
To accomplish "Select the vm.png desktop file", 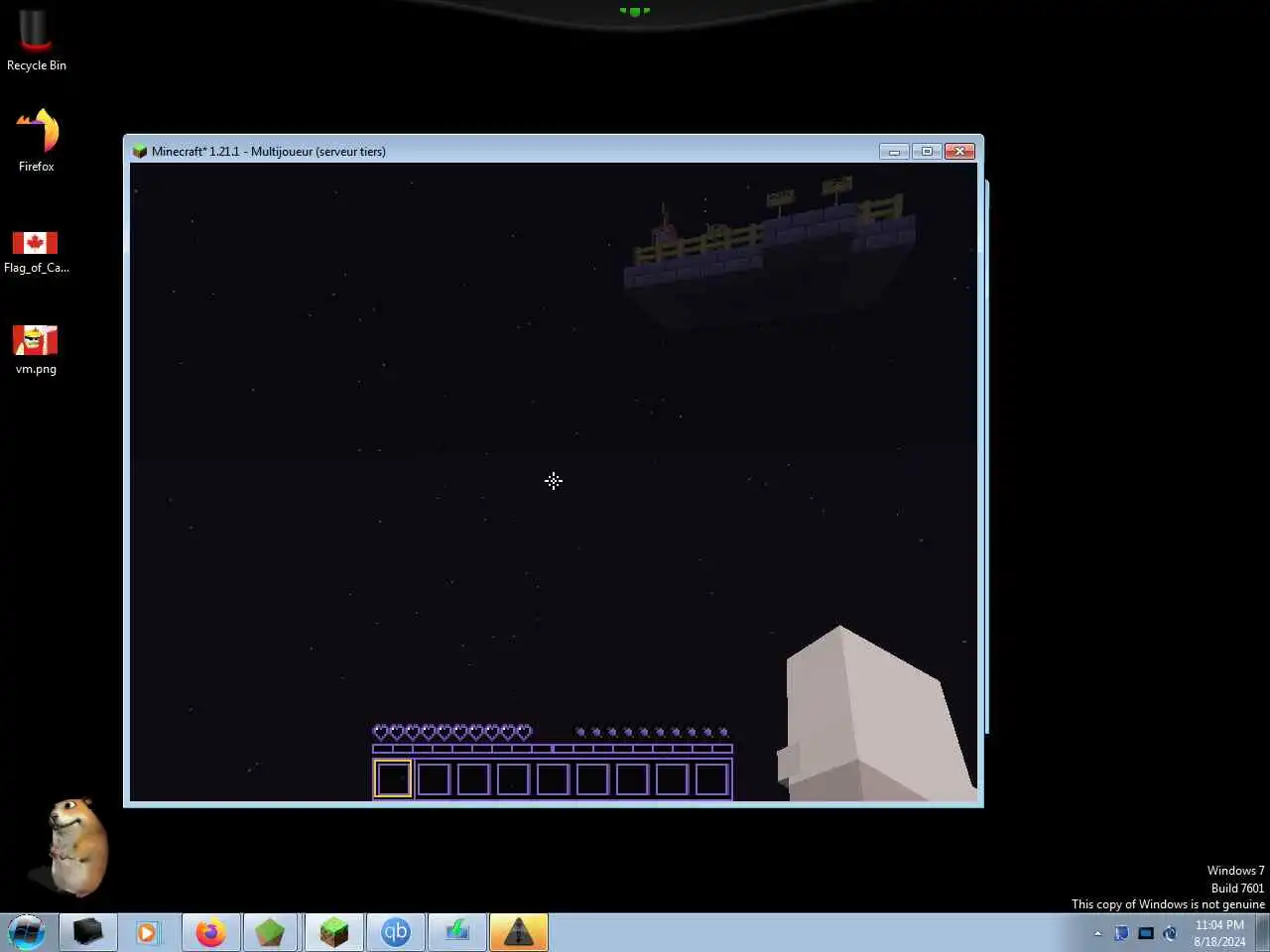I will click(36, 350).
